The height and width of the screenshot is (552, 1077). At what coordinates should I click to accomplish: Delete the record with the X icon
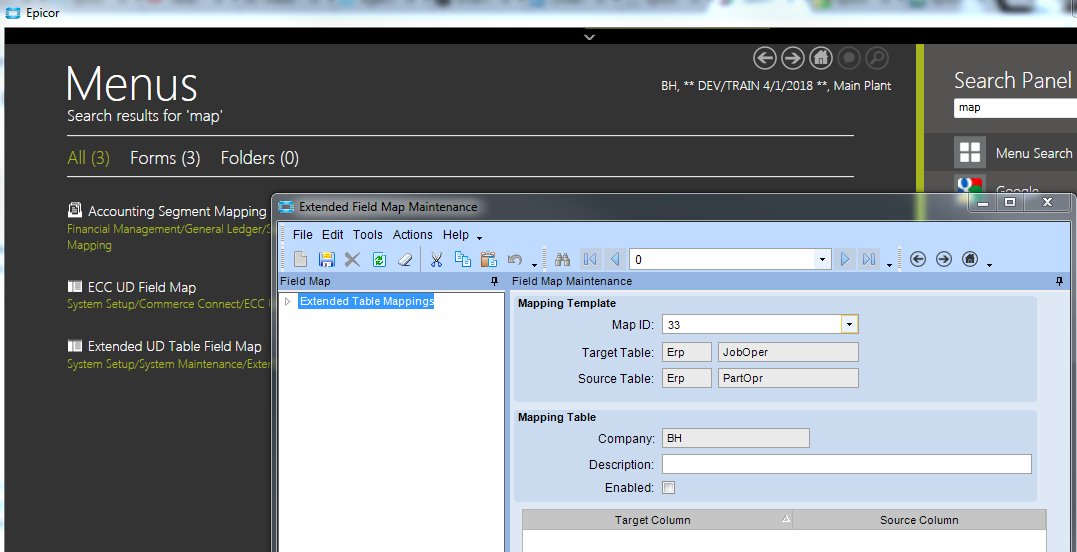(x=352, y=259)
